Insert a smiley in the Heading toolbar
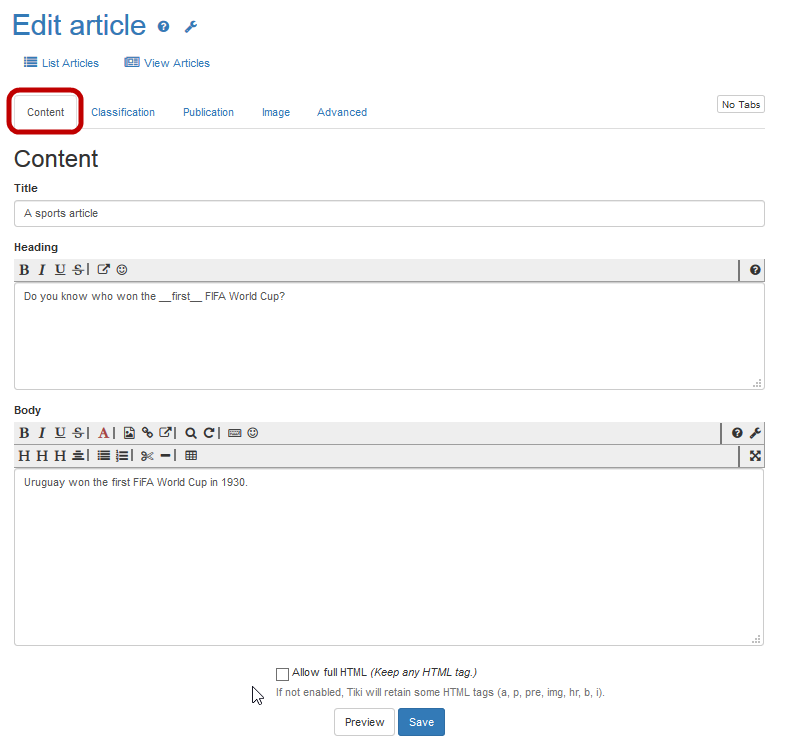The image size is (785, 742). 122,270
